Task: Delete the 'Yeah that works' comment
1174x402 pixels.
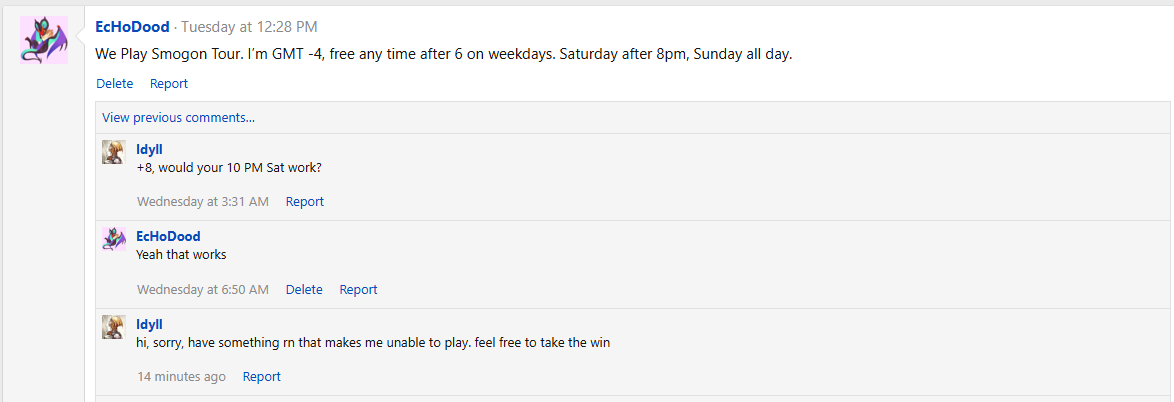Action: click(x=304, y=289)
